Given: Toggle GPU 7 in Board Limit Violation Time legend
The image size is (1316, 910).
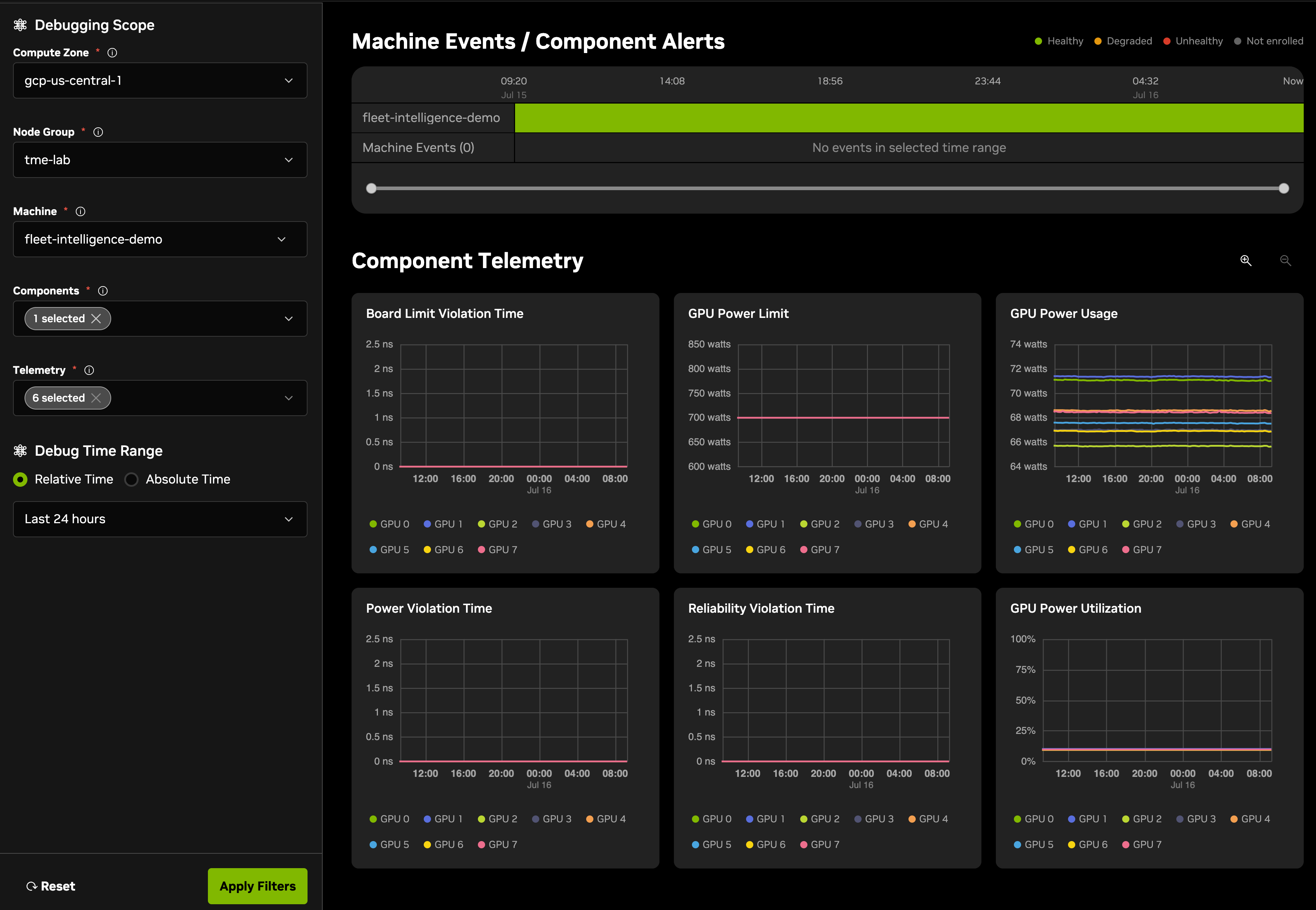Looking at the screenshot, I should pyautogui.click(x=498, y=550).
